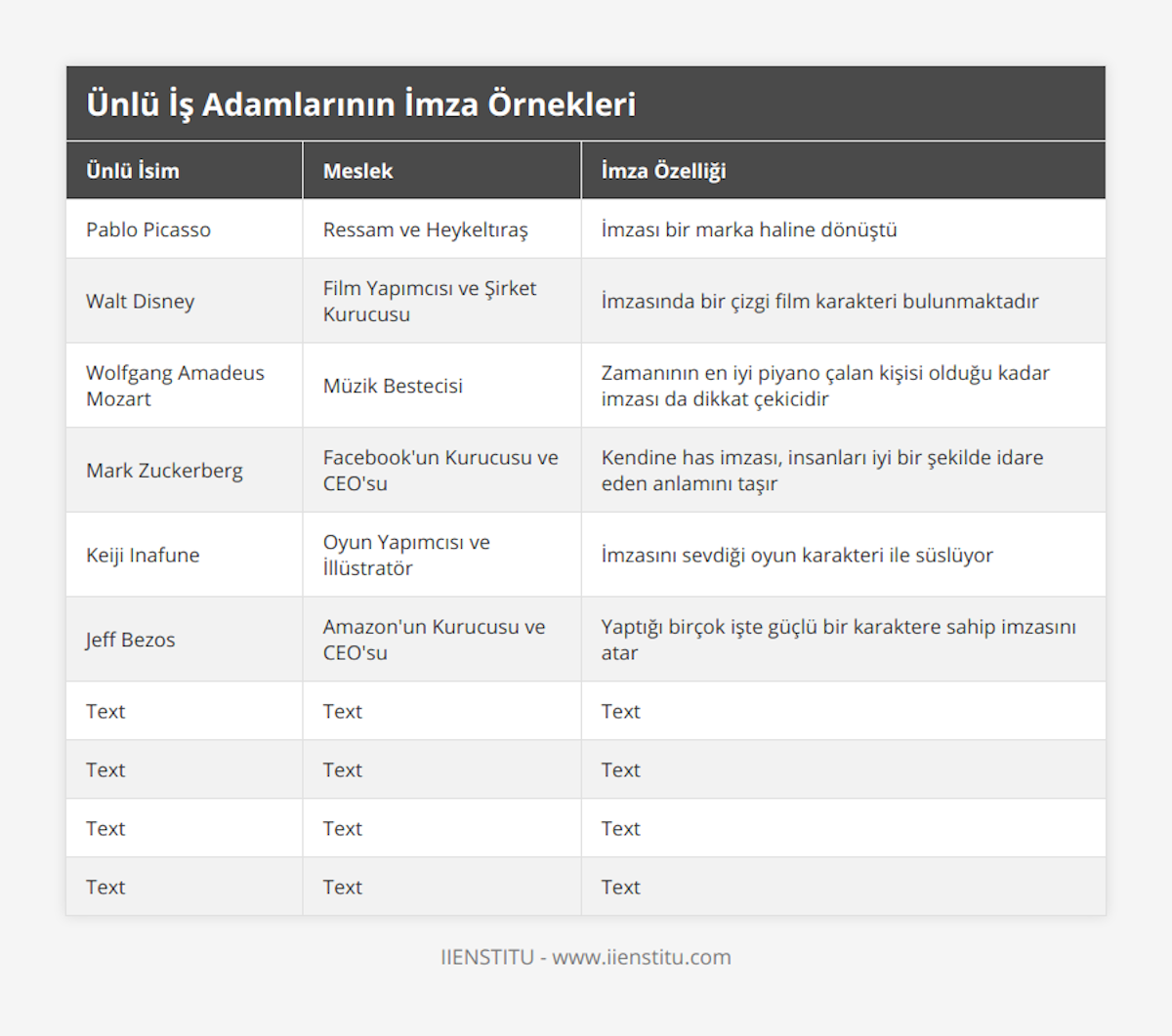Click the 'Müzik Bestecisi' cell
Viewport: 1172px width, 1036px height.
click(393, 386)
